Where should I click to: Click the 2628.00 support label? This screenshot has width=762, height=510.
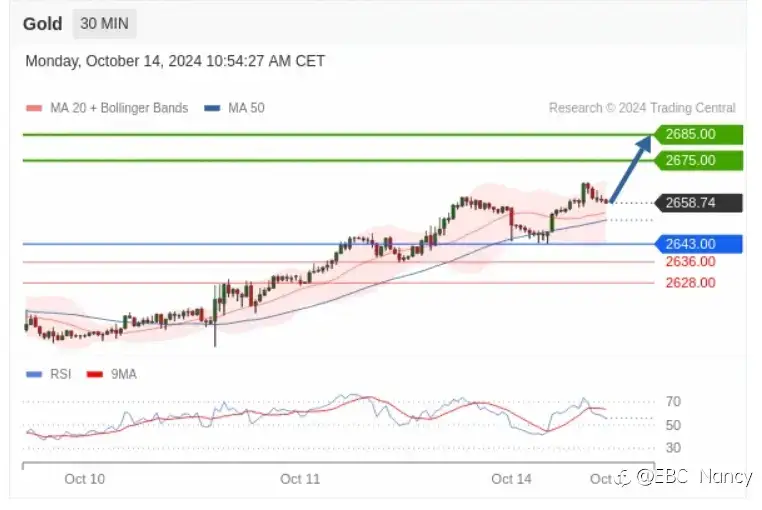pyautogui.click(x=691, y=283)
